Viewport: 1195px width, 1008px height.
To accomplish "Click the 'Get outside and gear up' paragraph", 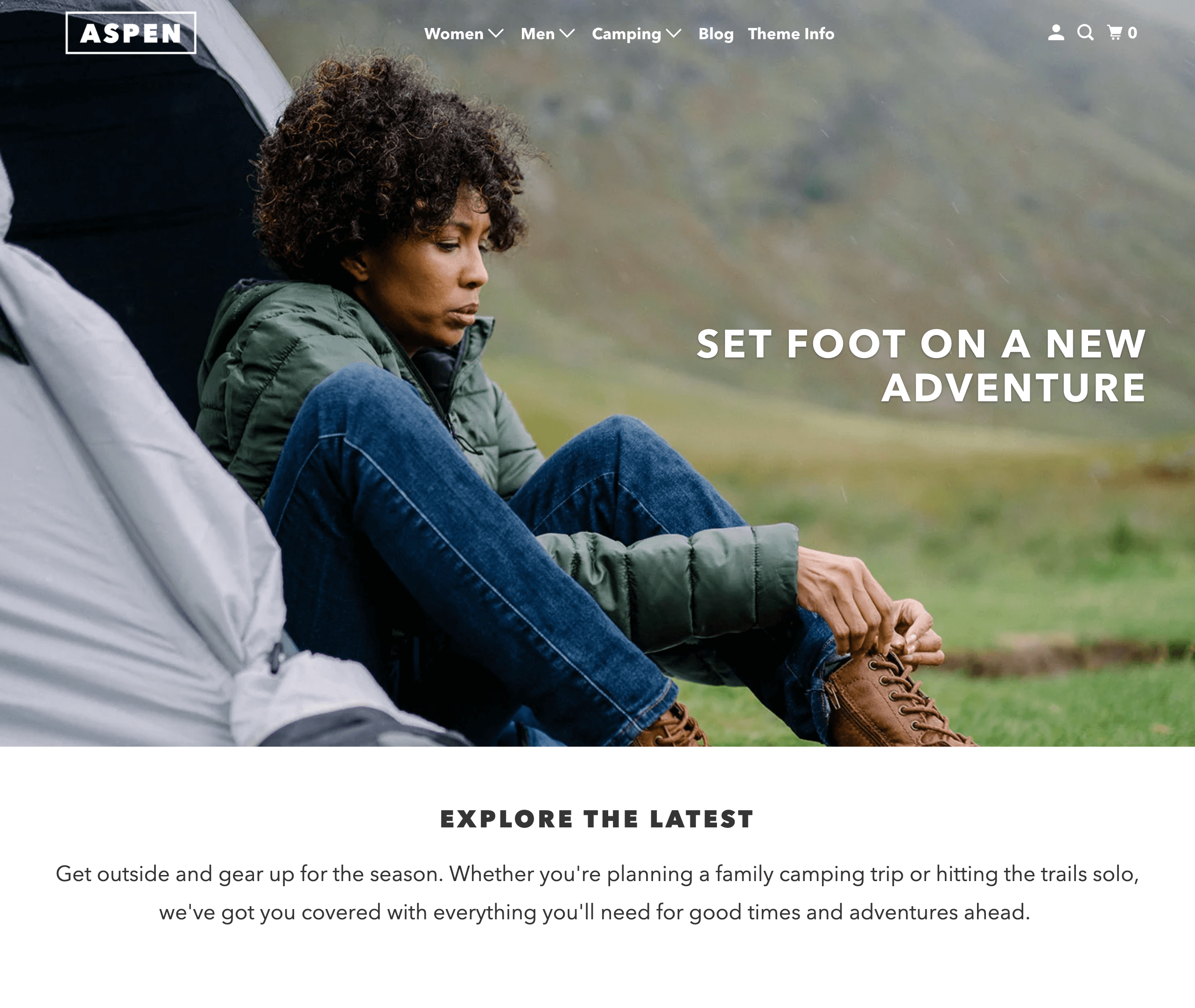I will [x=597, y=893].
